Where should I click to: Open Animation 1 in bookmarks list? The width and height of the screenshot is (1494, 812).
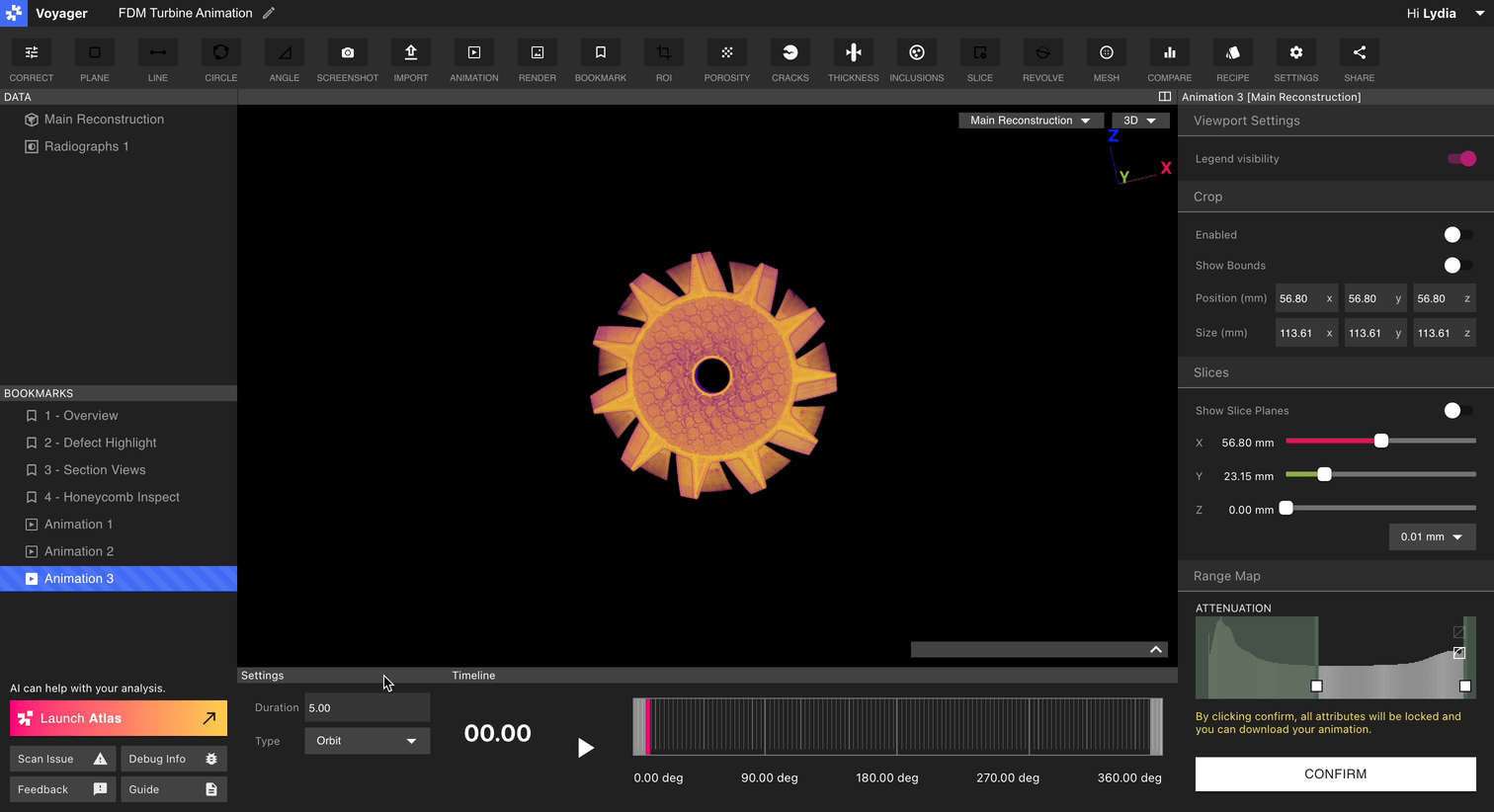[78, 525]
